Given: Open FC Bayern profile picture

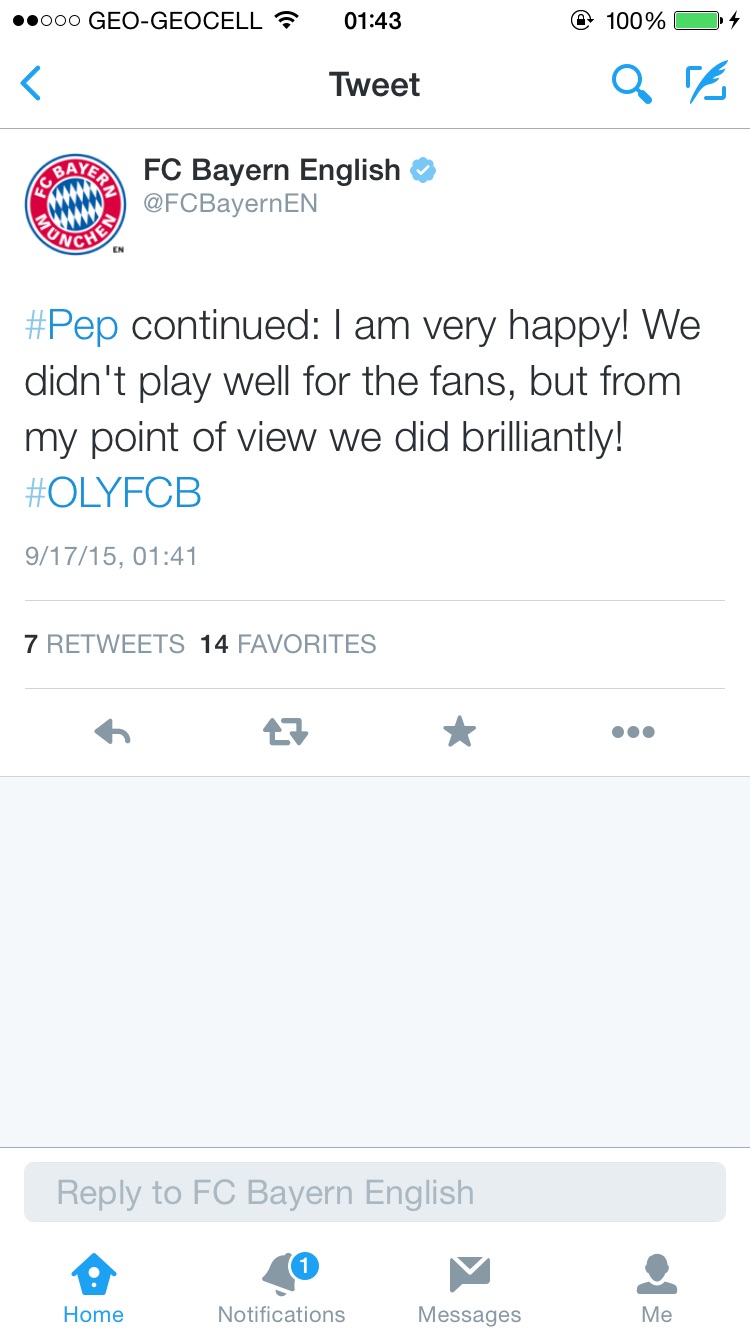Looking at the screenshot, I should click(74, 204).
